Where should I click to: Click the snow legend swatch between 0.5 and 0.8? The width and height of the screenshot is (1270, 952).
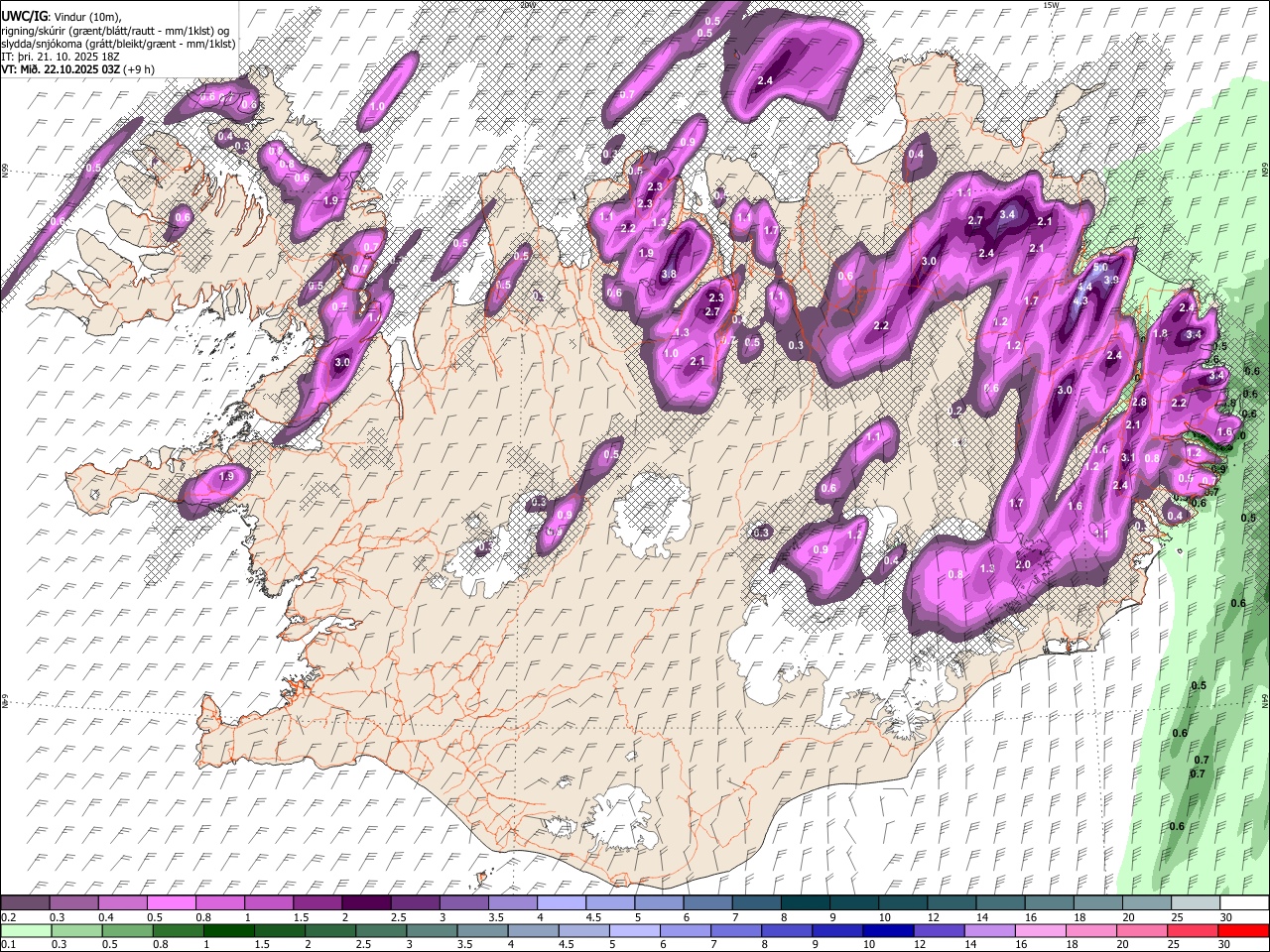[x=172, y=902]
